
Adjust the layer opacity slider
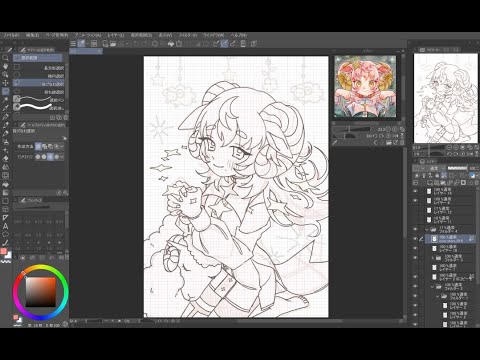coord(457,168)
